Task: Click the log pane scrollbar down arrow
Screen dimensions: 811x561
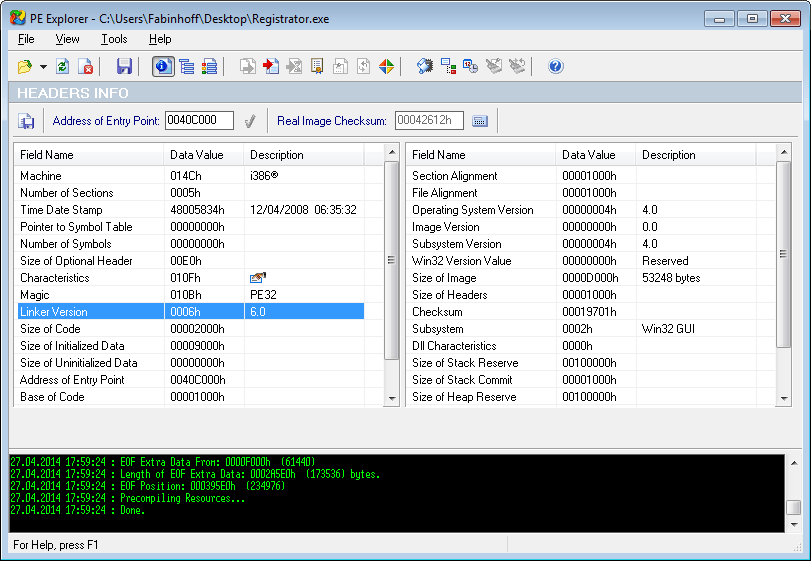Action: tap(794, 525)
